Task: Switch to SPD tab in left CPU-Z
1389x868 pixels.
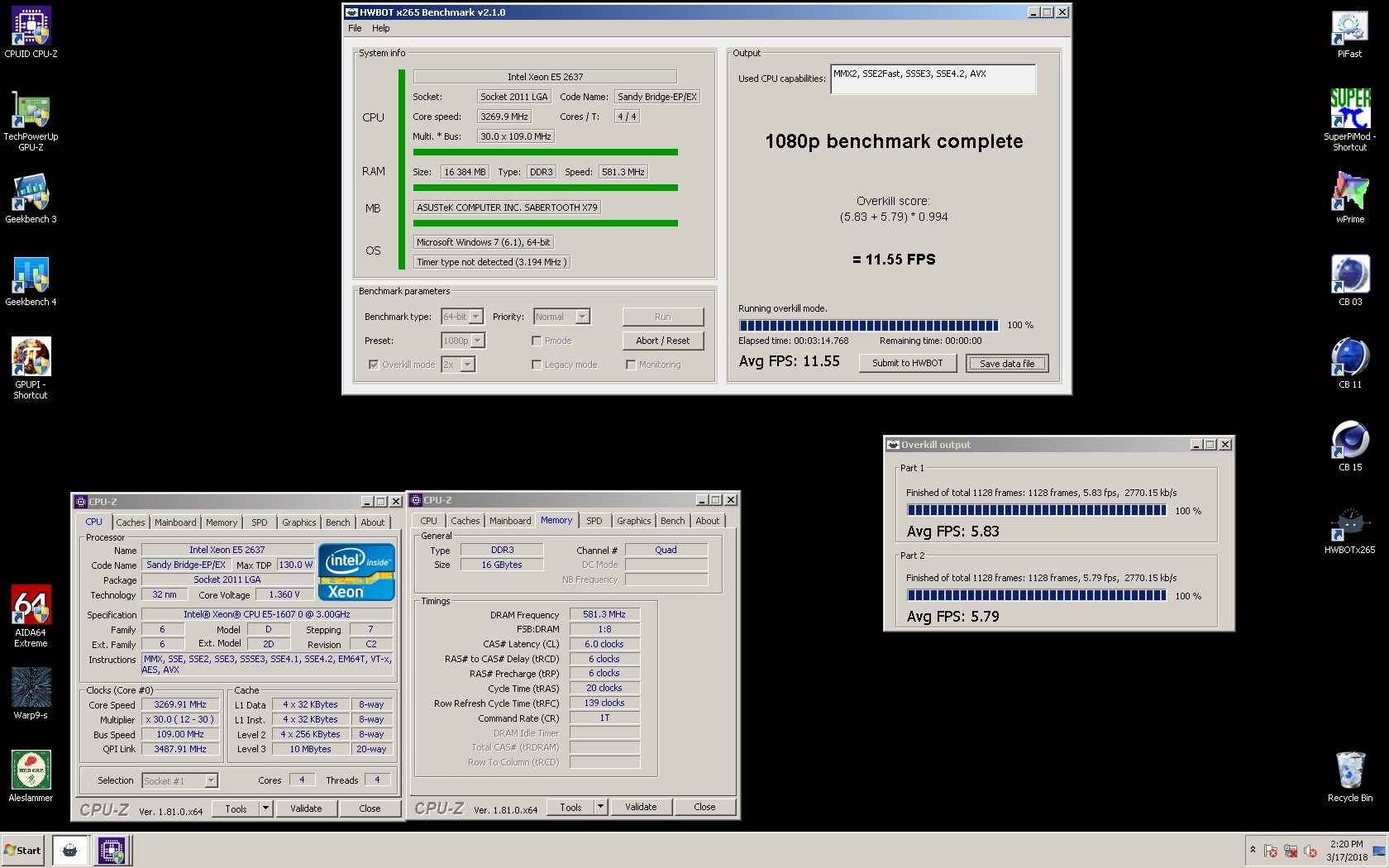Action: (x=260, y=522)
